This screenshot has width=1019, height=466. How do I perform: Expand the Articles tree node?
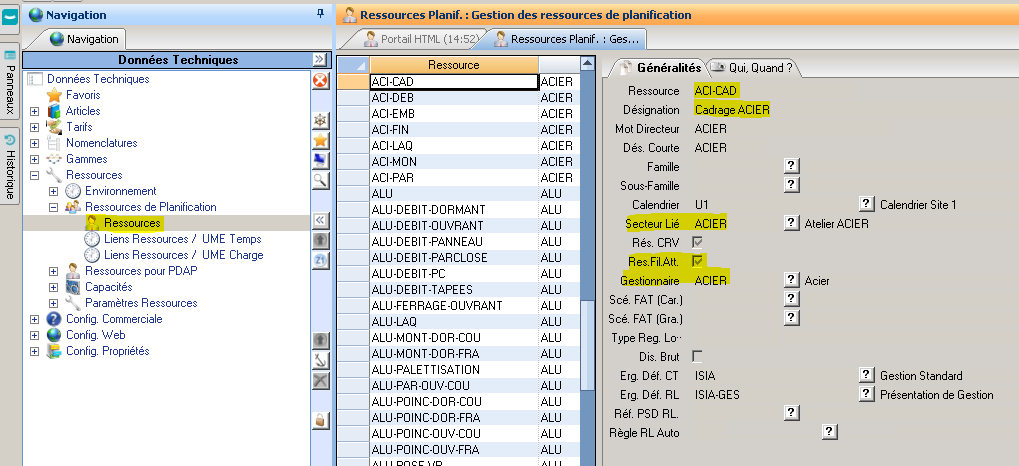click(x=35, y=111)
